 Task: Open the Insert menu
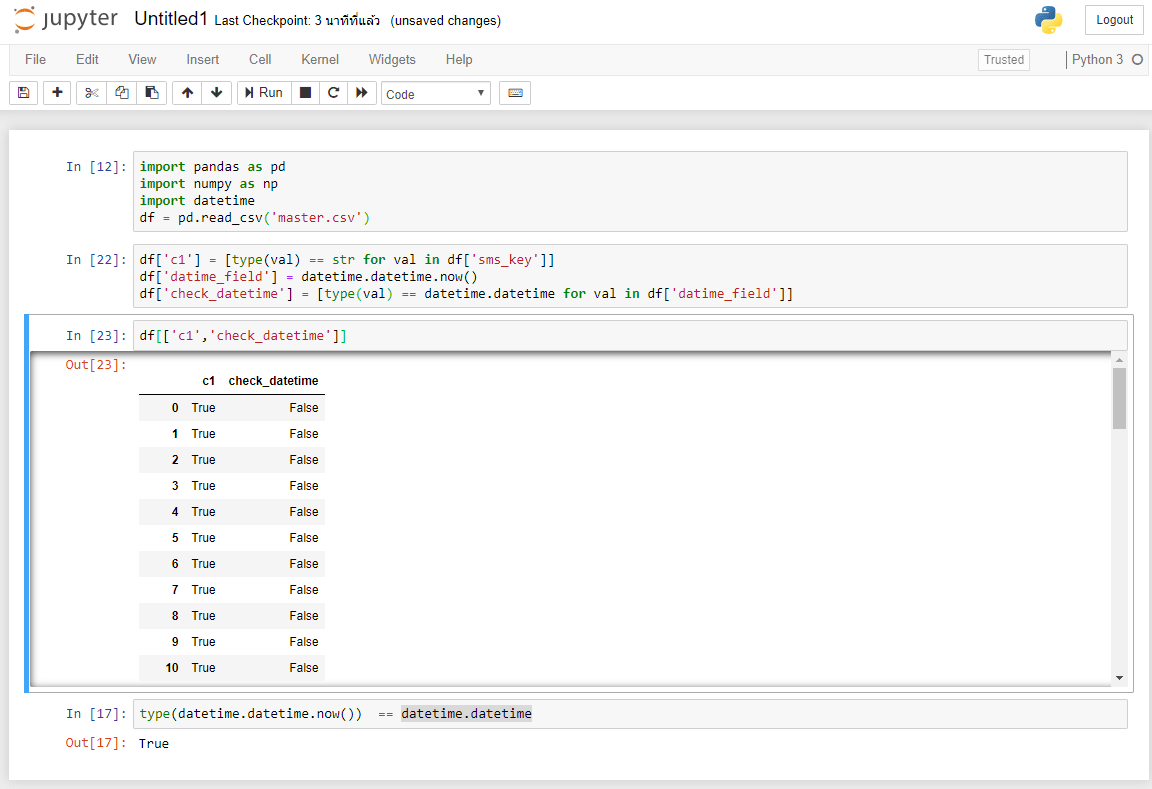[203, 59]
